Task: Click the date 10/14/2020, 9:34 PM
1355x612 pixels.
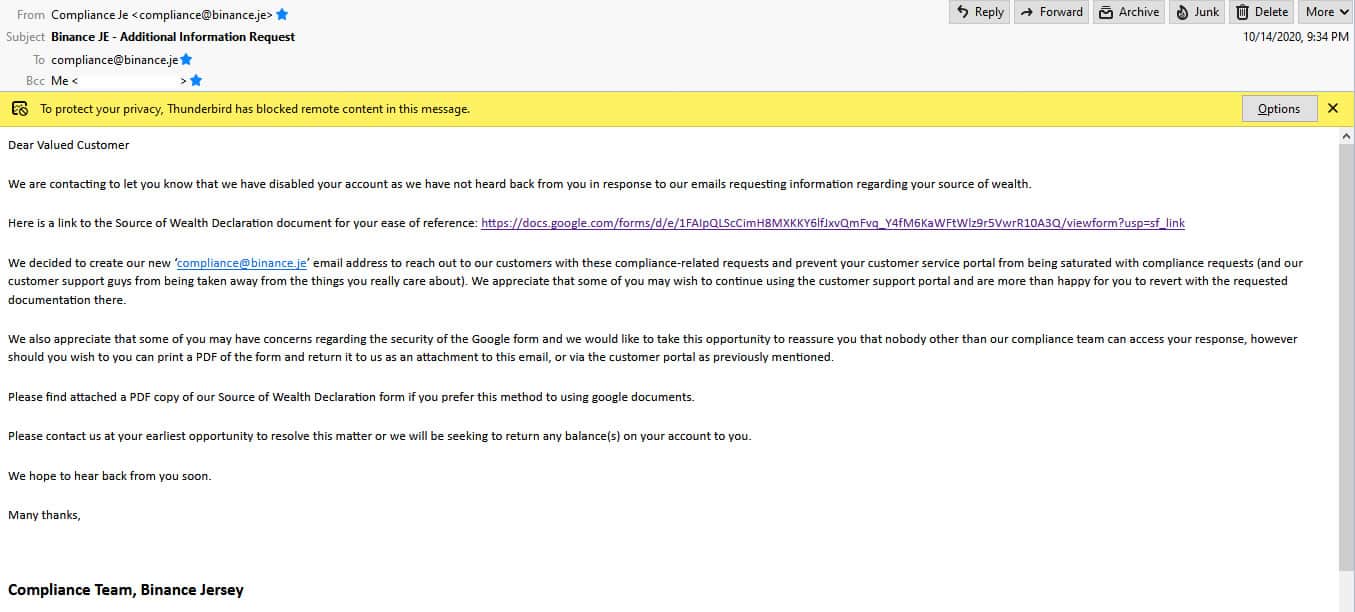Action: (1296, 37)
